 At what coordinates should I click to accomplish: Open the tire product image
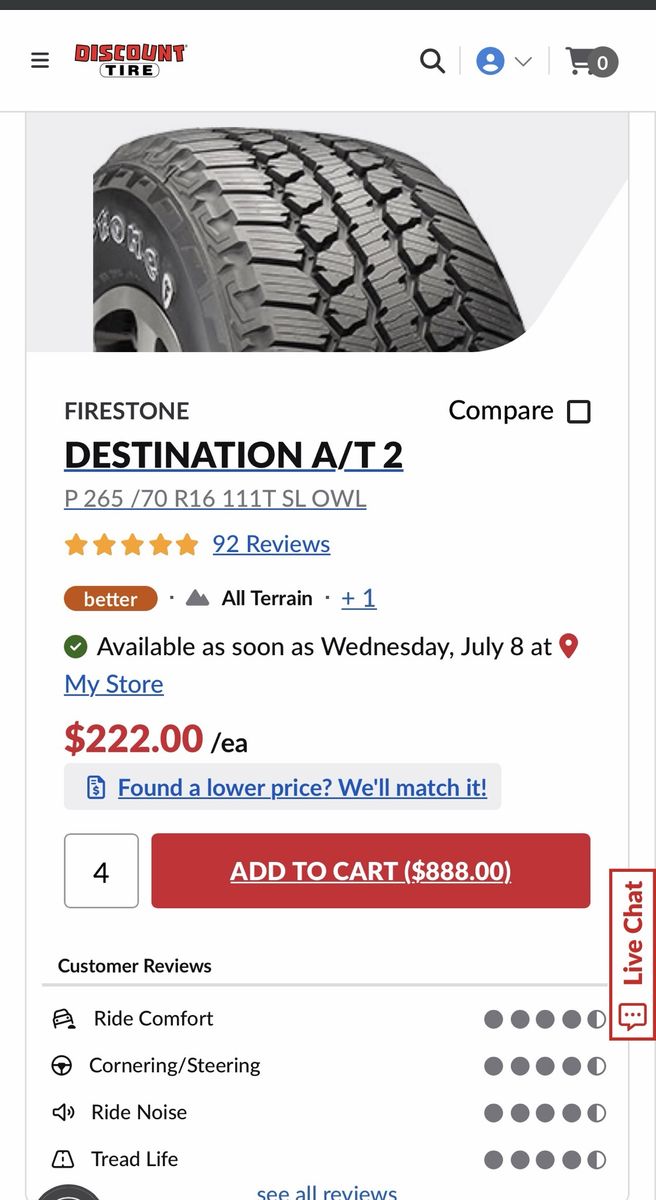point(320,238)
